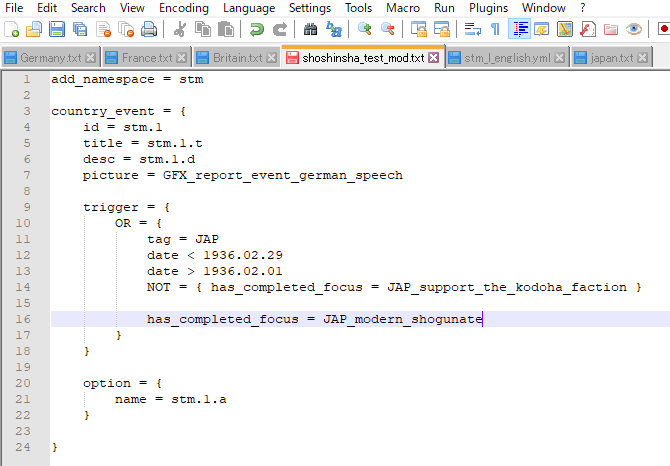Cut selection with the scissors icon
670x466 pixels.
[x=179, y=29]
